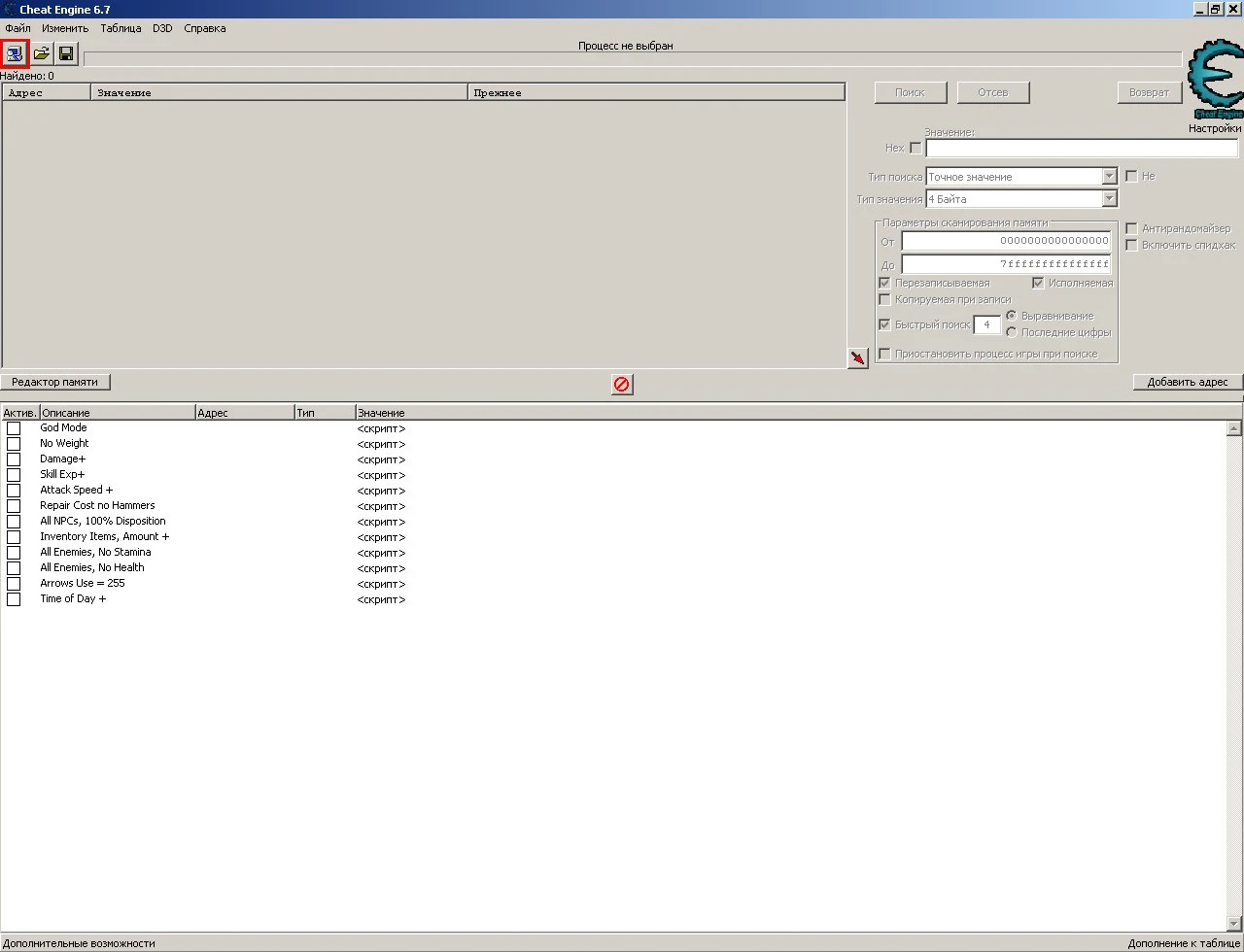This screenshot has height=952, width=1244.
Task: Toggle Исполняемая checkbox
Action: click(x=1038, y=283)
